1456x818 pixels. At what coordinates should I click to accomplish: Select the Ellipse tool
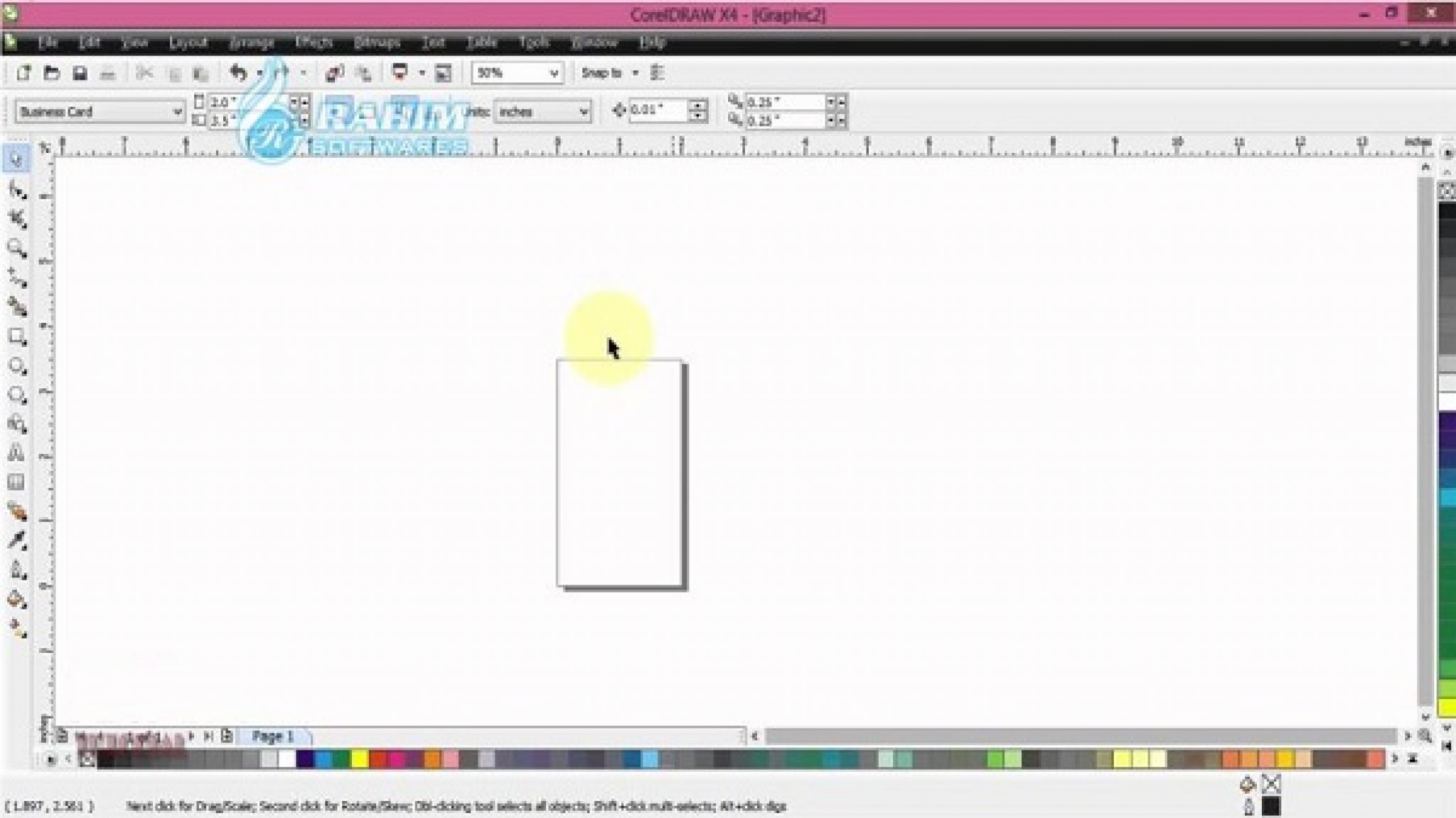point(16,366)
